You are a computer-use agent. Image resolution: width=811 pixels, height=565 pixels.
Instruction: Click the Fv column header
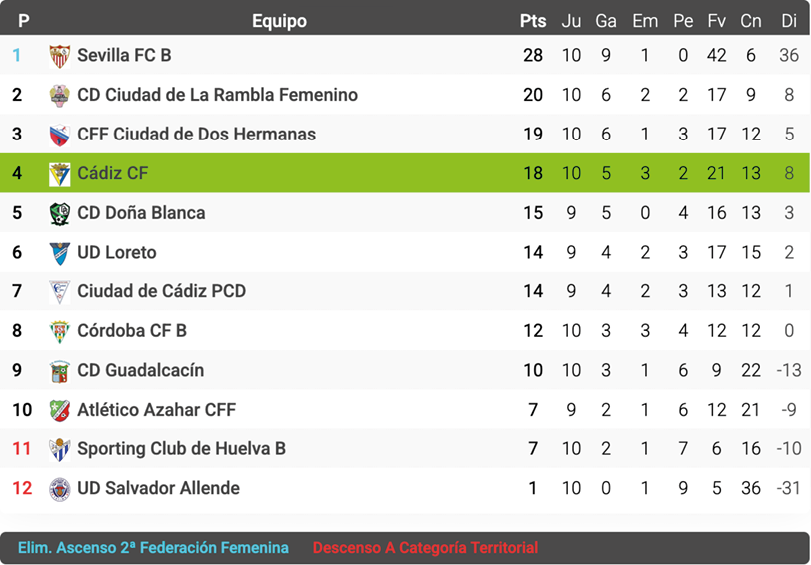coord(716,21)
